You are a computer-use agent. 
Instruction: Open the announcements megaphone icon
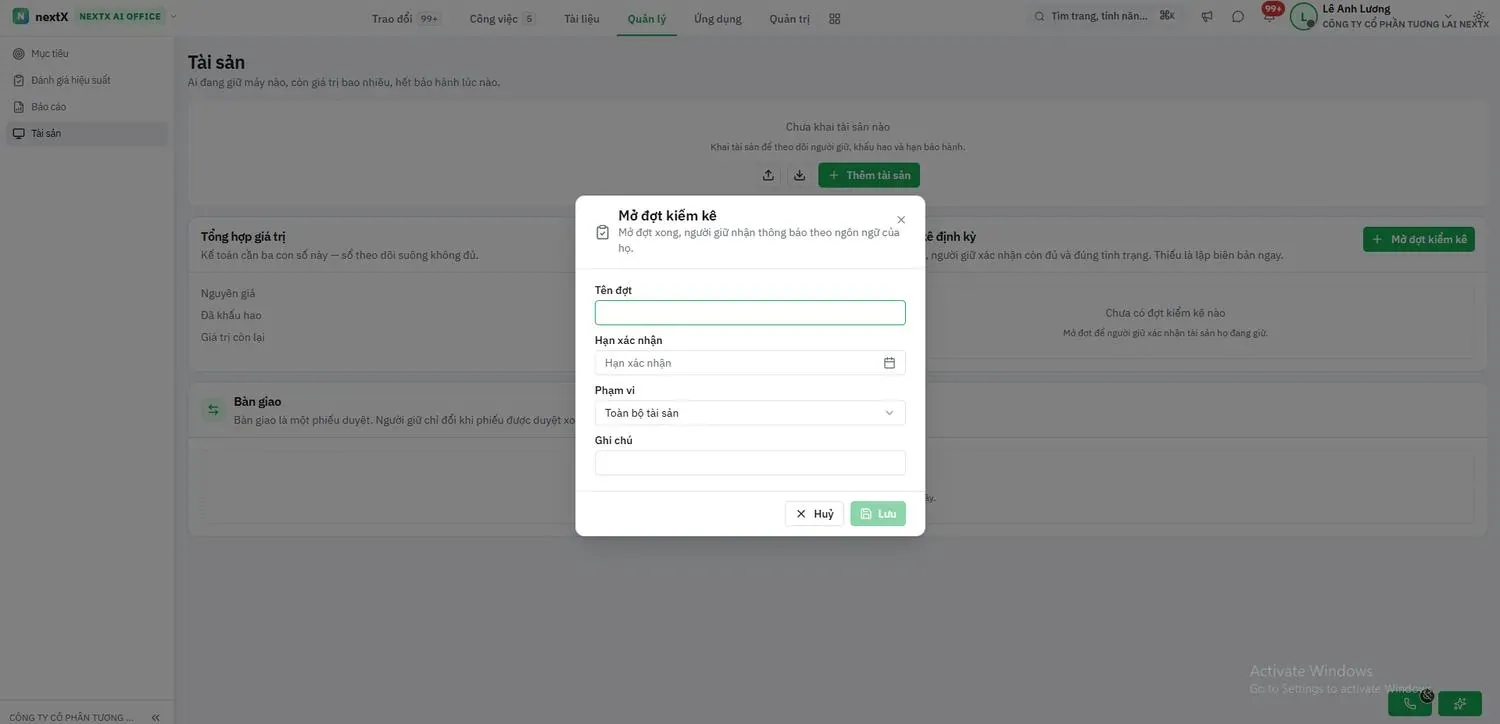tap(1207, 17)
